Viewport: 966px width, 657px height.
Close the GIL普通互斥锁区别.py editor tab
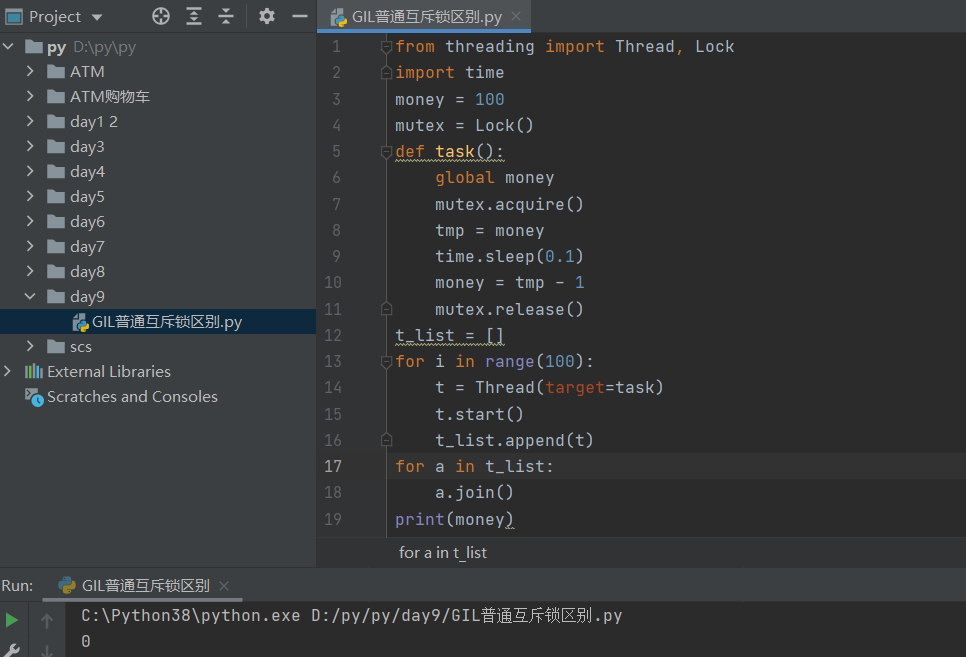(x=516, y=17)
